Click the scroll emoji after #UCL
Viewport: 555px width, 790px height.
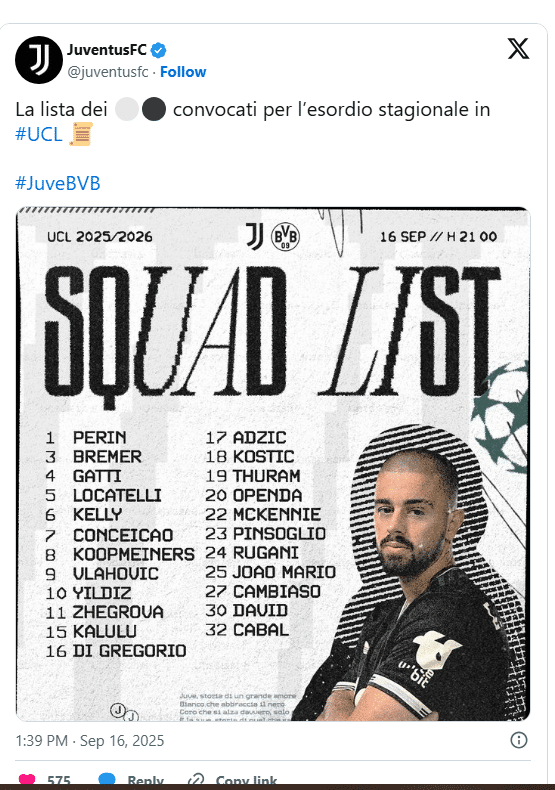click(81, 134)
